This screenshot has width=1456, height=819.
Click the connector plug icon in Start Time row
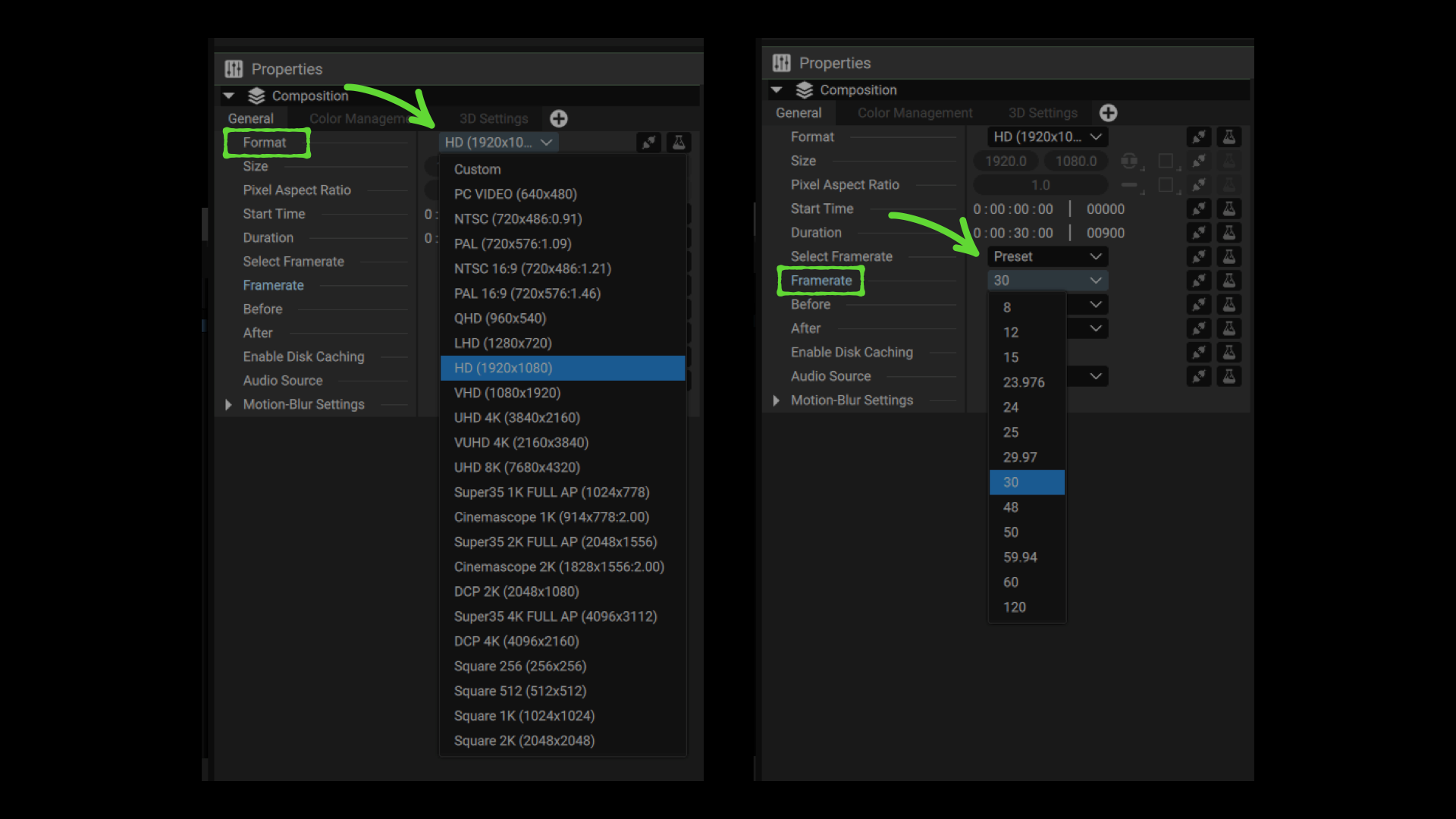(1199, 209)
